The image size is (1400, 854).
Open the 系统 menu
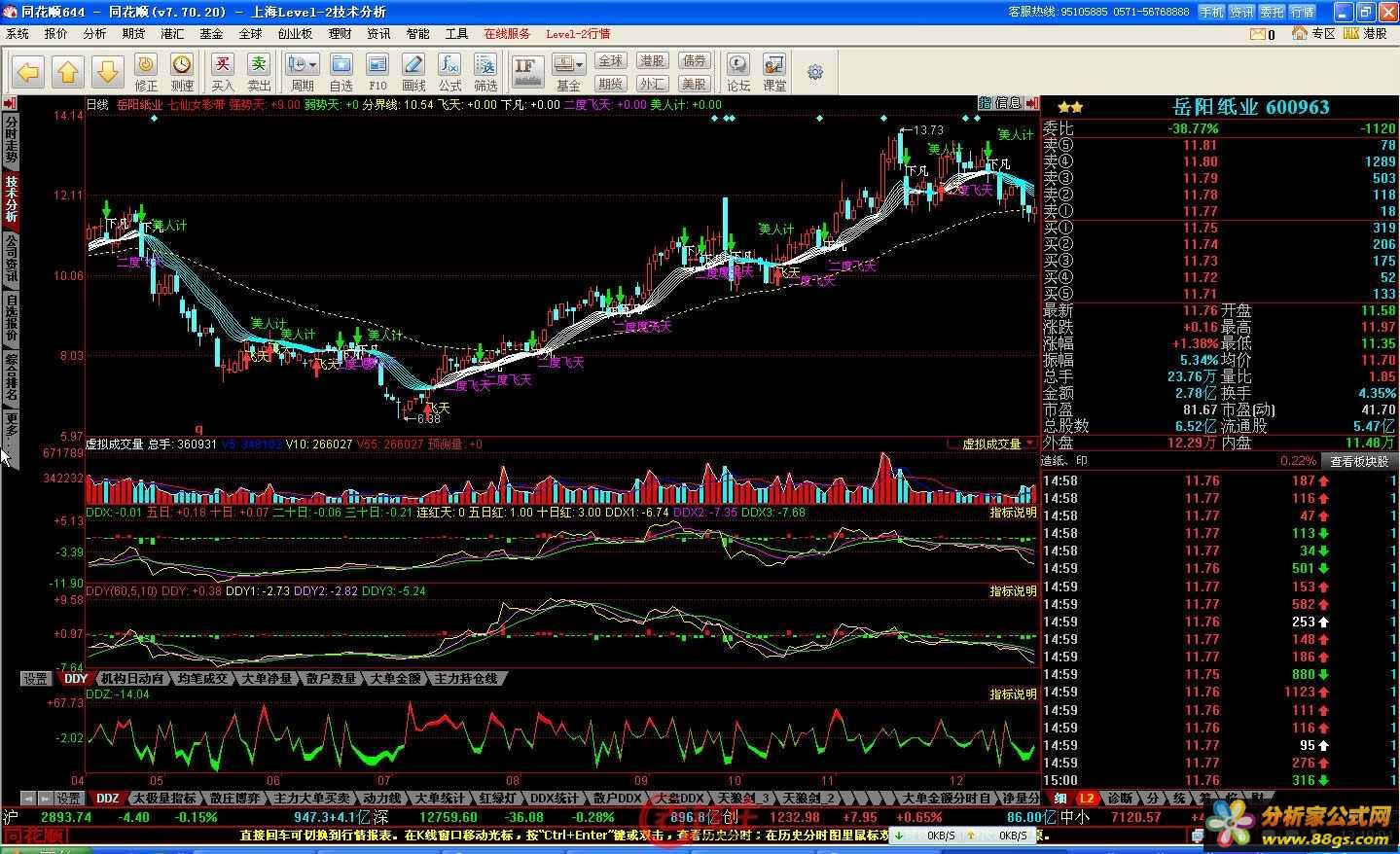click(x=18, y=34)
